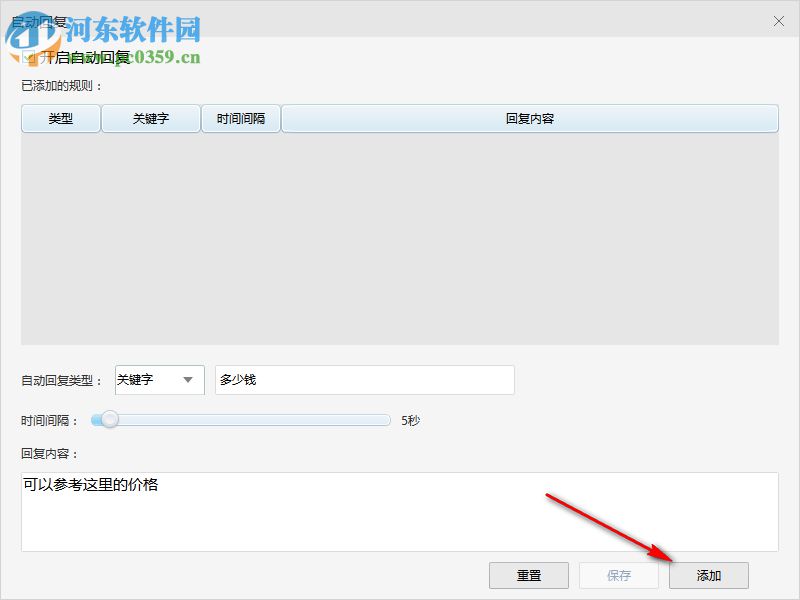Click the 自动回复类型 label
The image size is (800, 600).
[x=61, y=381]
